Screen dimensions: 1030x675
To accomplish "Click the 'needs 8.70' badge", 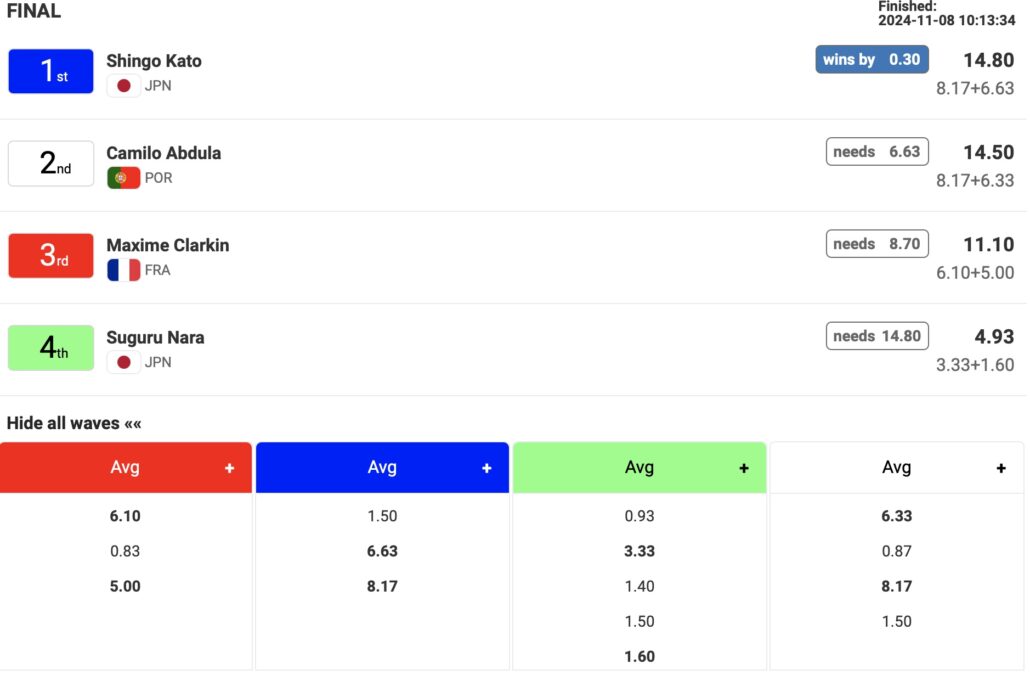I will pyautogui.click(x=877, y=244).
